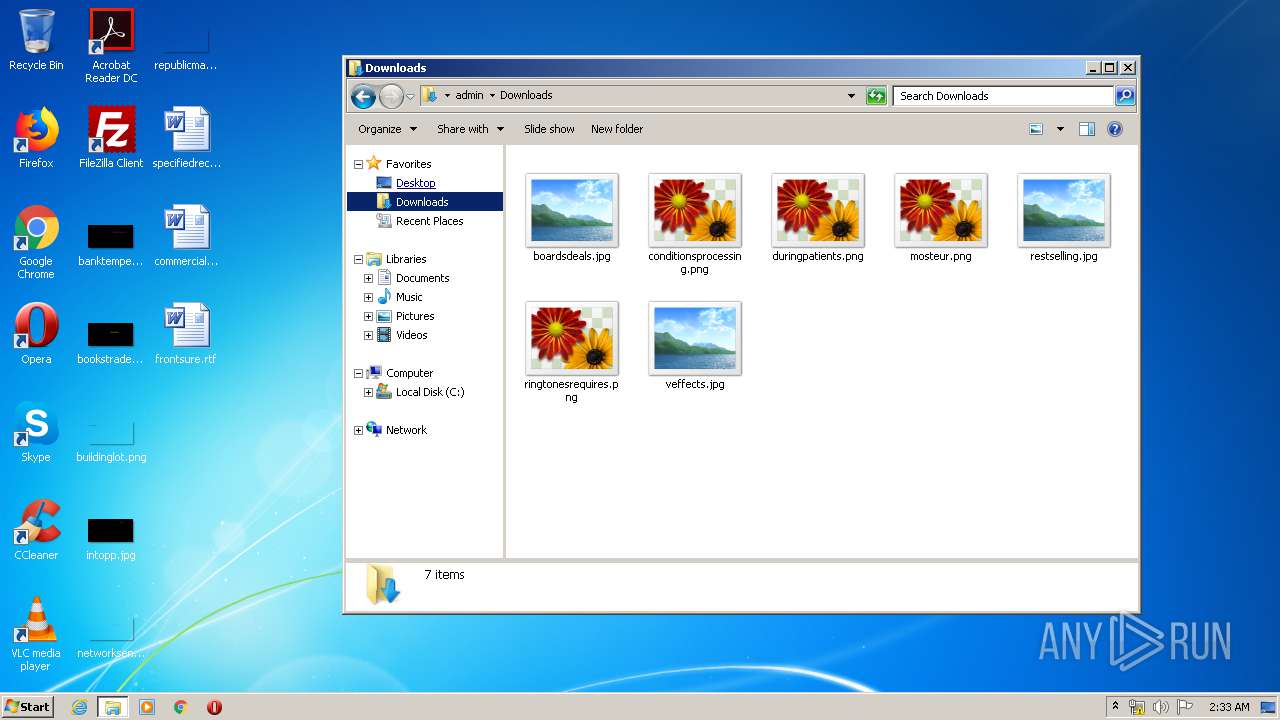This screenshot has width=1280, height=720.
Task: Collapse the Libraries tree section
Action: point(358,259)
